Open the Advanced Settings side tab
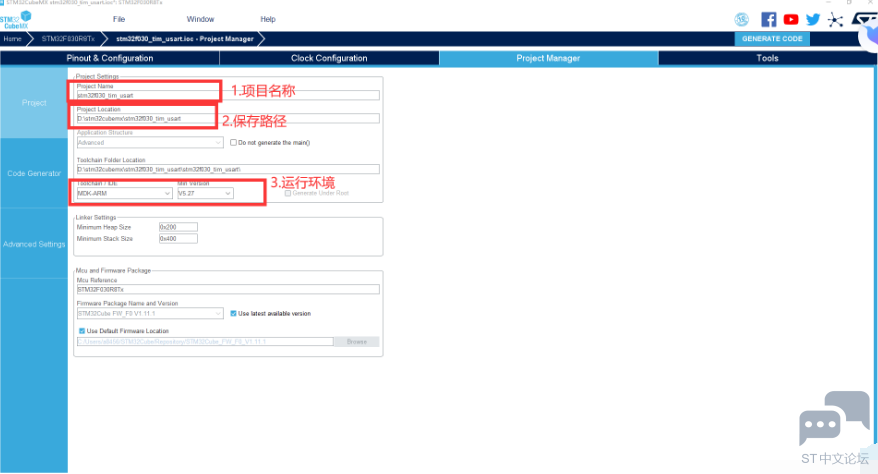This screenshot has width=878, height=474. click(34, 244)
